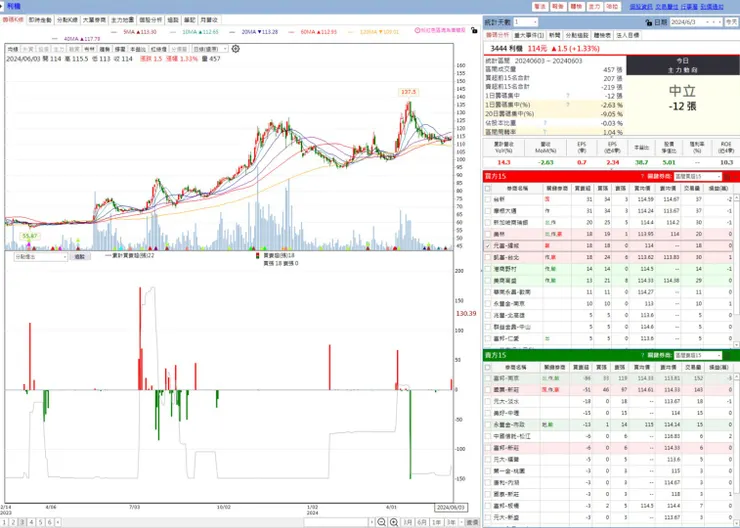Image resolution: width=740 pixels, height=528 pixels.
Task: Click the red 主力 button in top bar
Action: pos(594,7)
